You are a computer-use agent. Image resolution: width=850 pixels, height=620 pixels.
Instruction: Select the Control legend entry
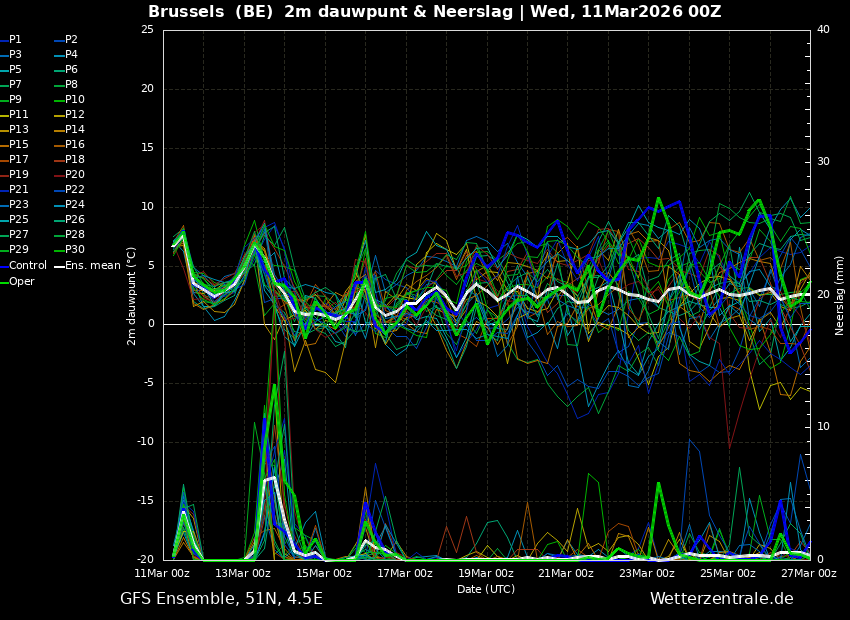[23, 266]
